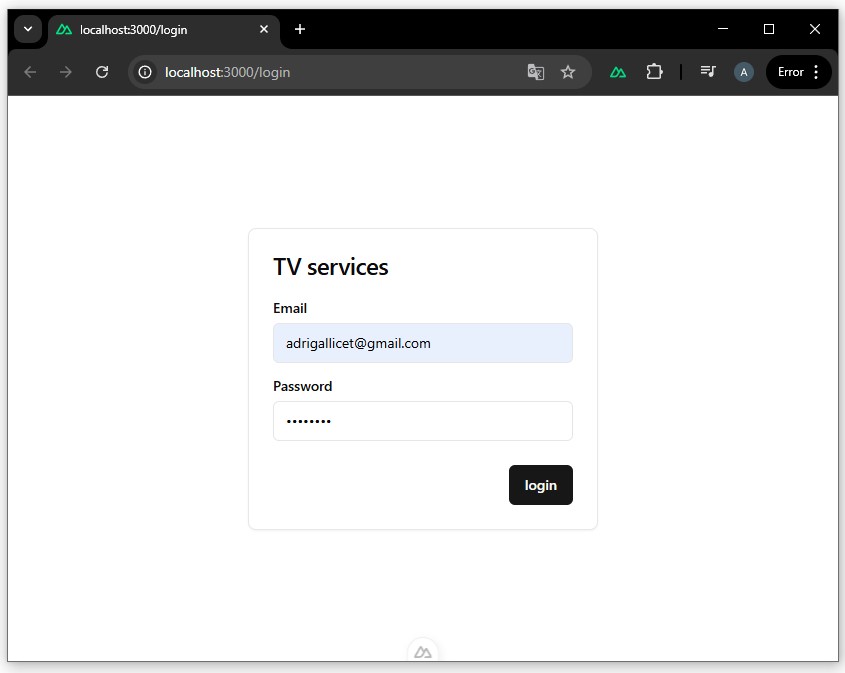
Task: Open the Extensions puzzle menu
Action: 654,72
